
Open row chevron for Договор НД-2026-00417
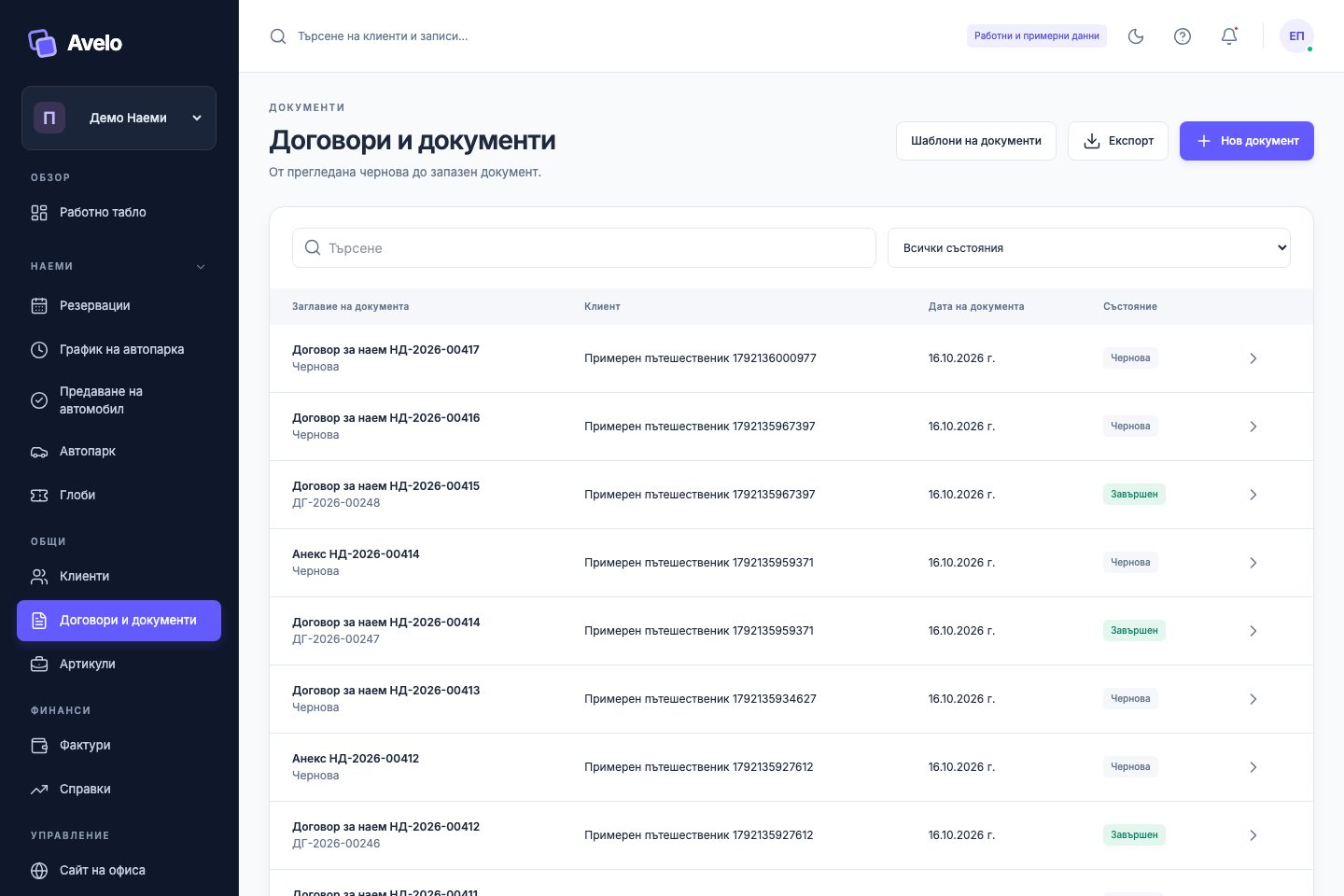coord(1253,358)
